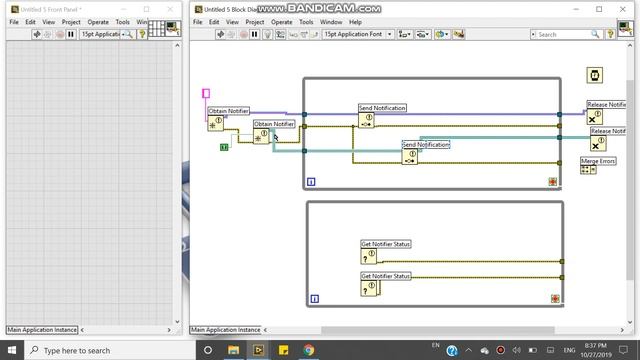Click Windows Start button

coord(12,350)
